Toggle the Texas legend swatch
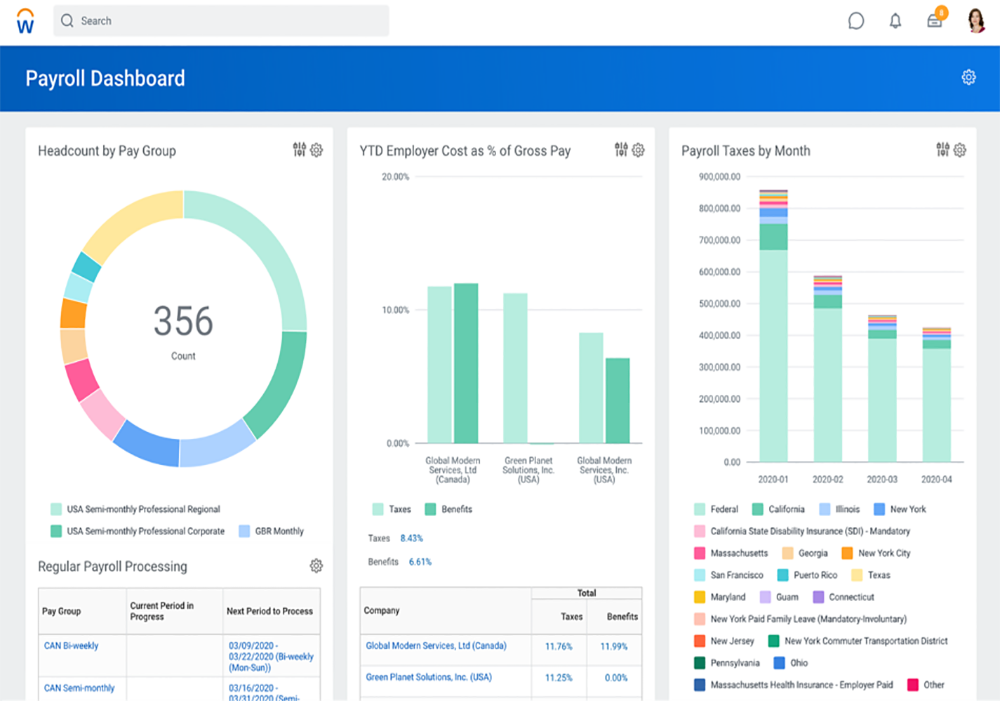 [x=857, y=575]
